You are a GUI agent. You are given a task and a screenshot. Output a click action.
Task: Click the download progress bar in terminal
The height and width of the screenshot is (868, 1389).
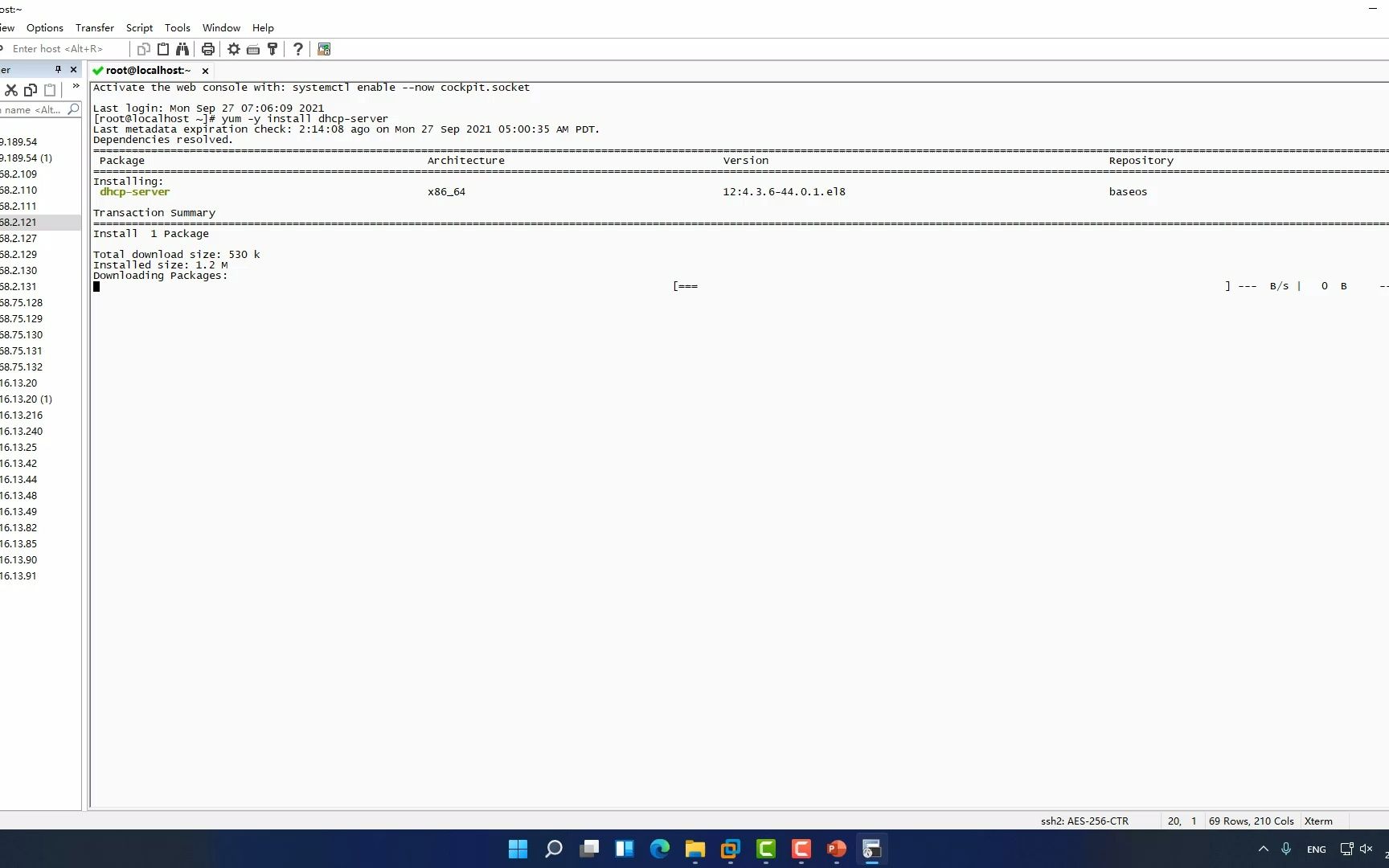point(949,286)
